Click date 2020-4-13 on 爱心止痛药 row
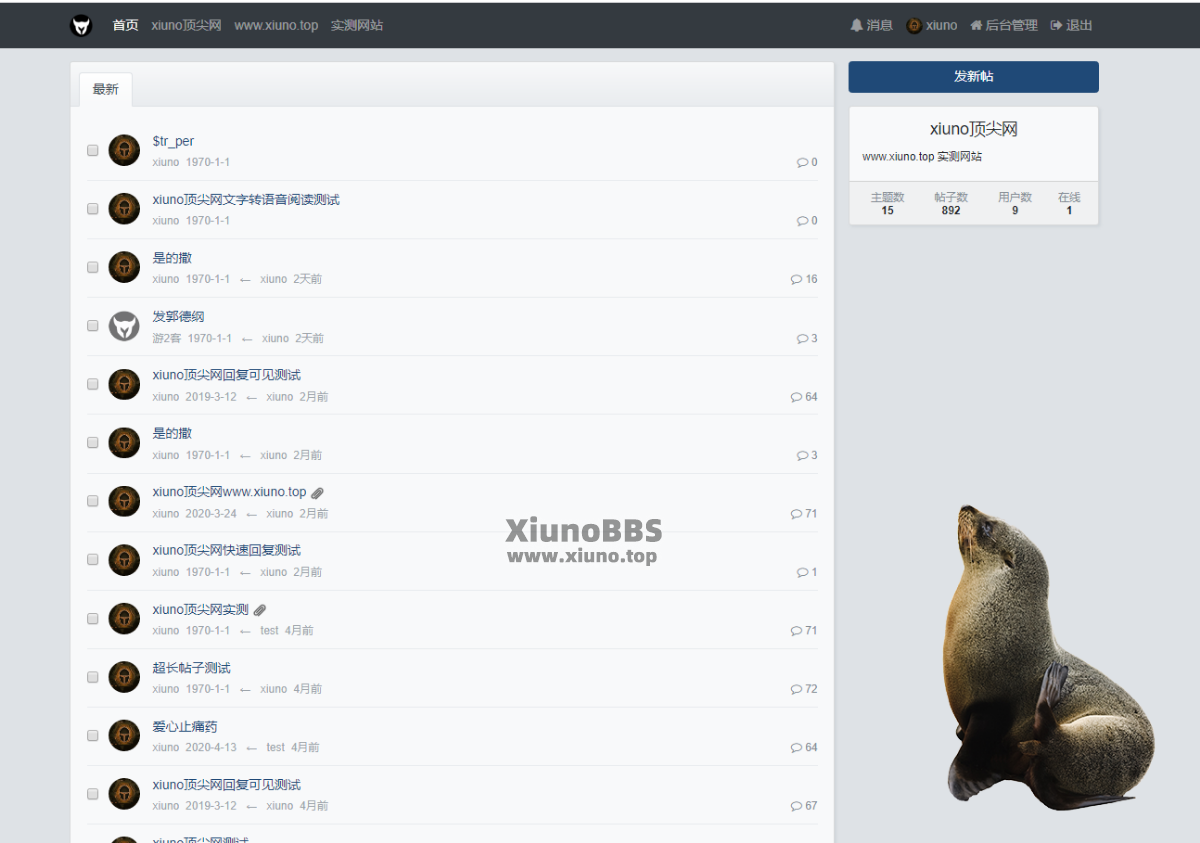The image size is (1200, 843). pyautogui.click(x=211, y=747)
